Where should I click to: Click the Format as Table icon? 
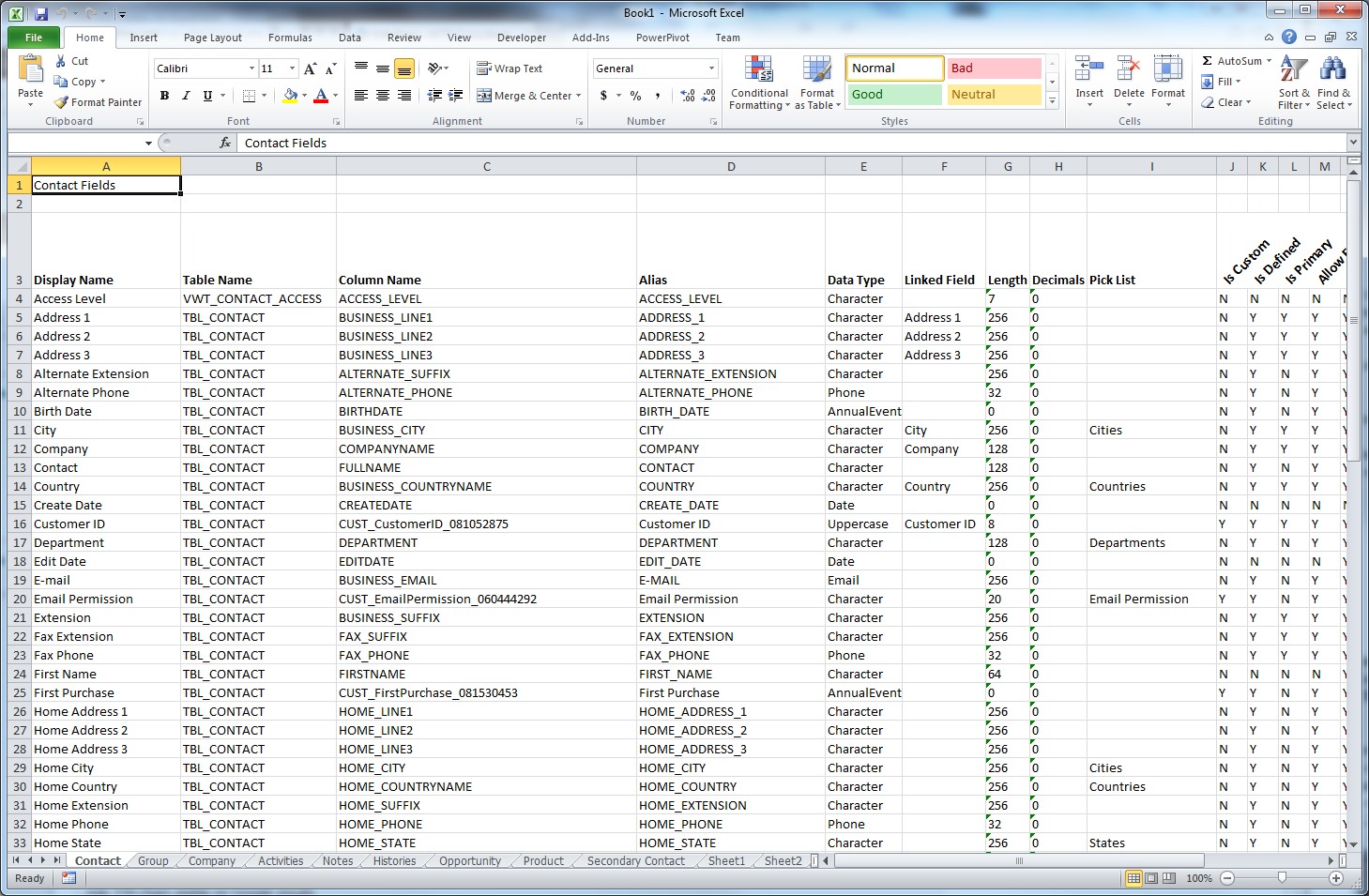(x=816, y=70)
